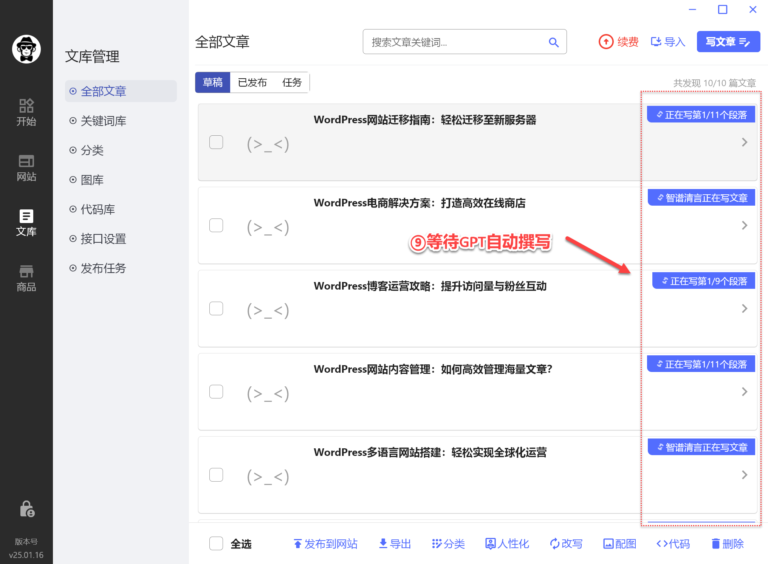Viewport: 768px width, 564px height.
Task: Expand the WordPress博客运营攻略 article chevron
Action: 744,309
